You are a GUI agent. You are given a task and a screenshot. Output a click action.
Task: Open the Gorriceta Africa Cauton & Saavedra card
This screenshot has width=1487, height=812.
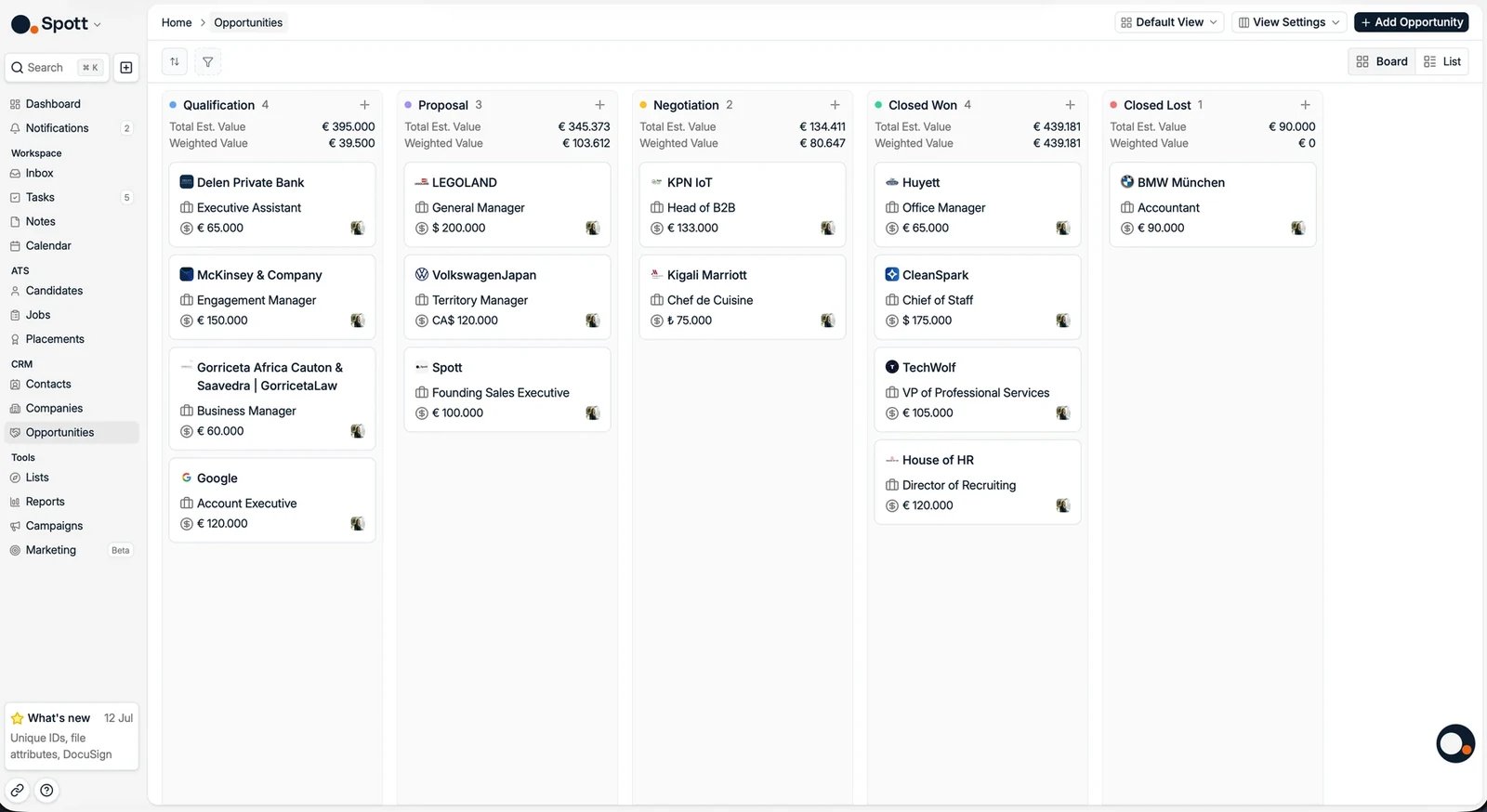(272, 399)
